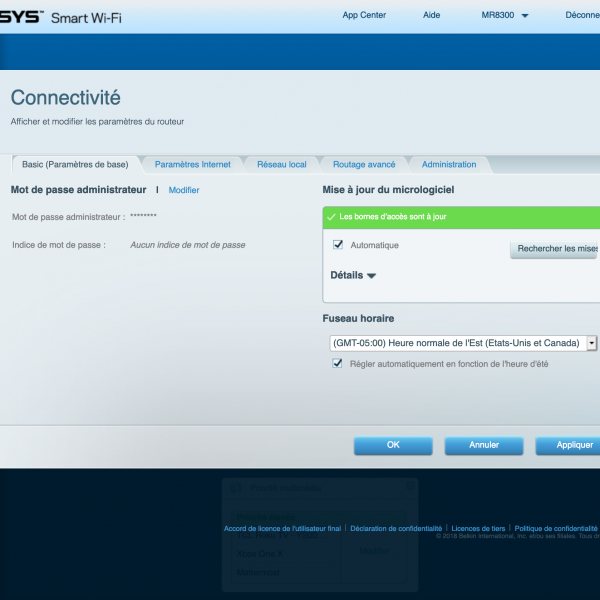Apply changes with the Appliquer button
Image resolution: width=600 pixels, height=600 pixels.
click(x=571, y=445)
